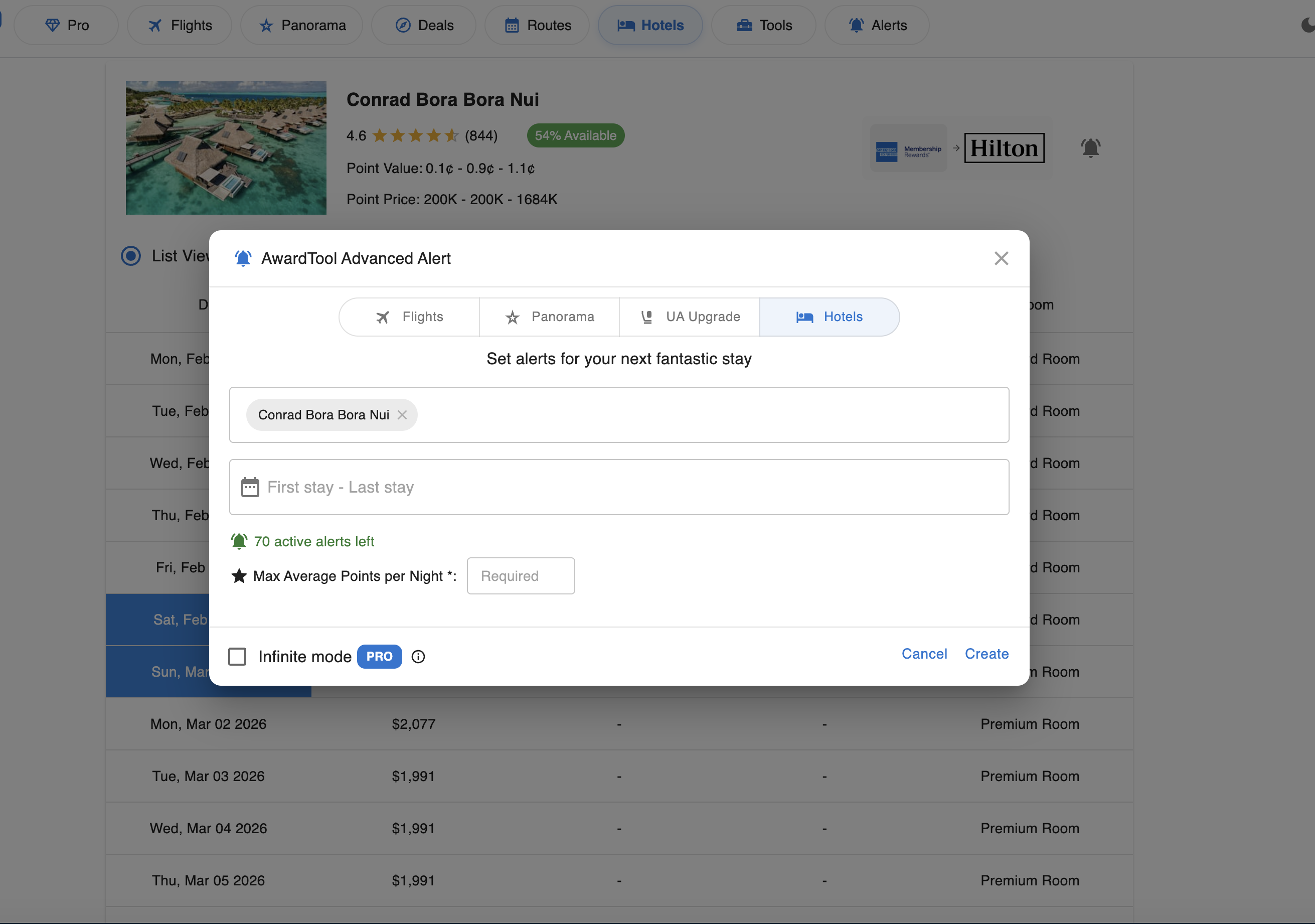Remove the Conrad Bora Bora Nui chip
Viewport: 1315px width, 924px height.
coord(402,415)
